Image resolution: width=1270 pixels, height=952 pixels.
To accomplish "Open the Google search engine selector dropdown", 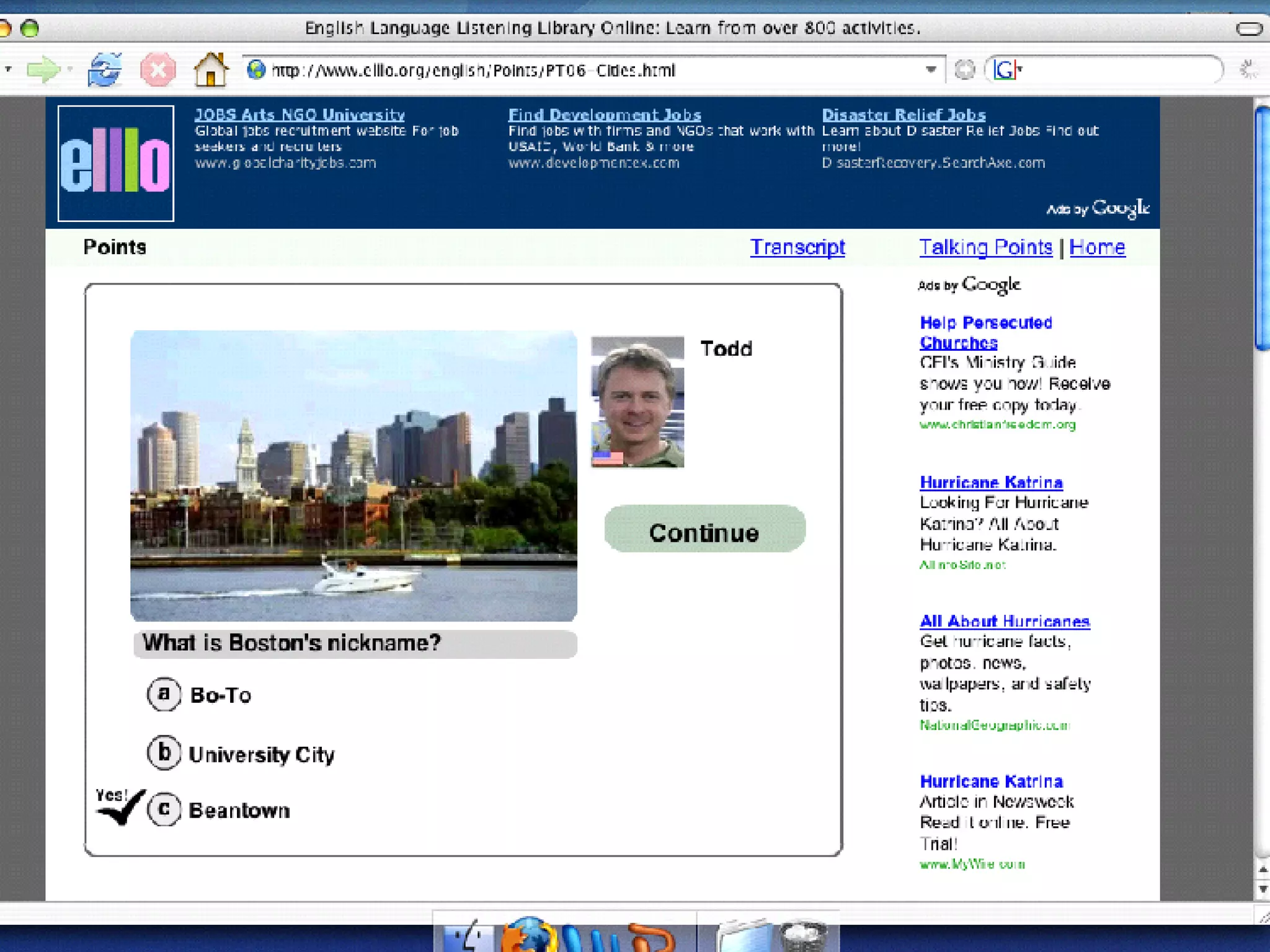I will [1008, 69].
